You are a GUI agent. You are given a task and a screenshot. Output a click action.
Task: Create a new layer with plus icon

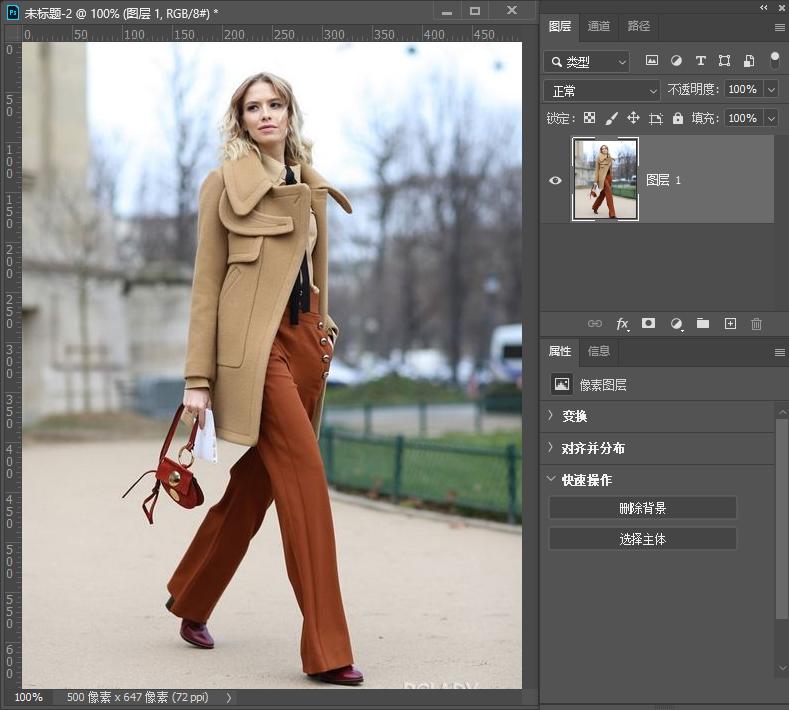[x=730, y=324]
